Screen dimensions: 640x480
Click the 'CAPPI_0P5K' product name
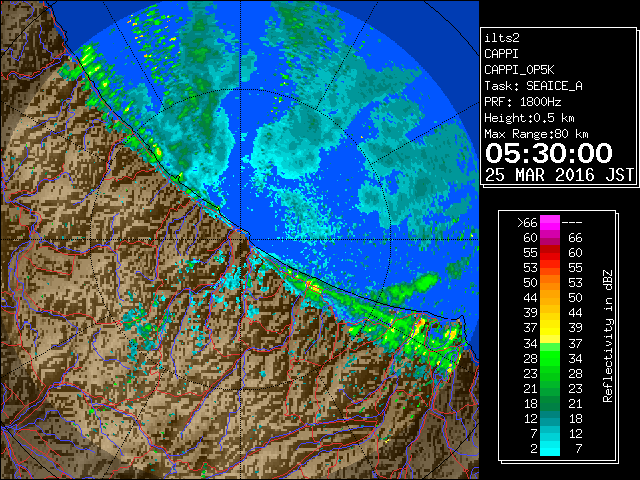pos(519,70)
